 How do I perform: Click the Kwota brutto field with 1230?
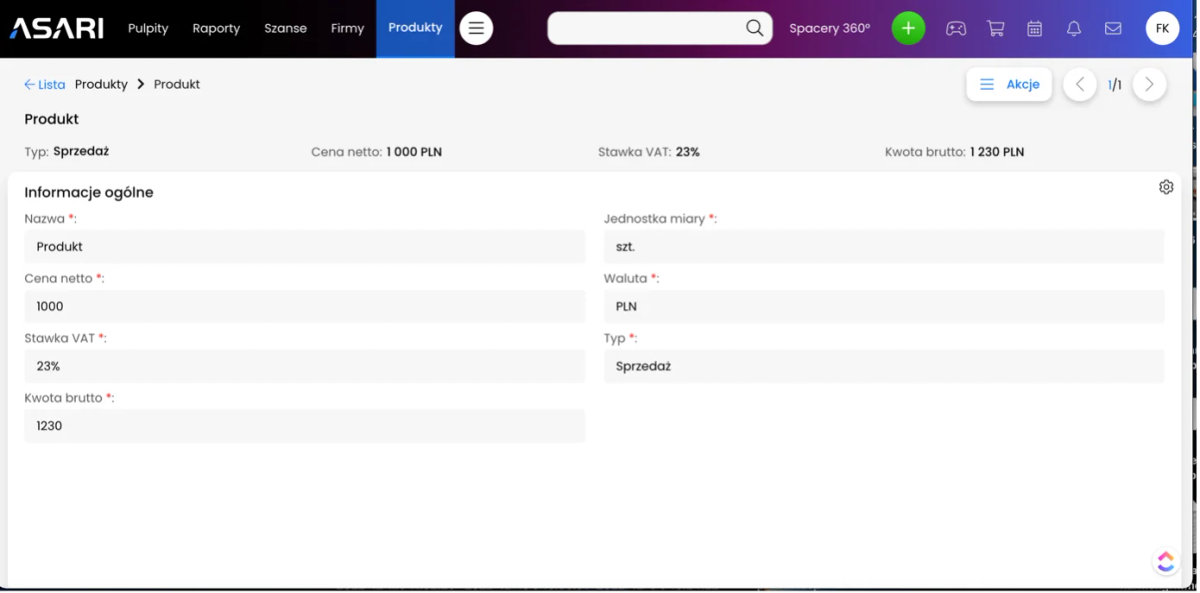pyautogui.click(x=304, y=426)
